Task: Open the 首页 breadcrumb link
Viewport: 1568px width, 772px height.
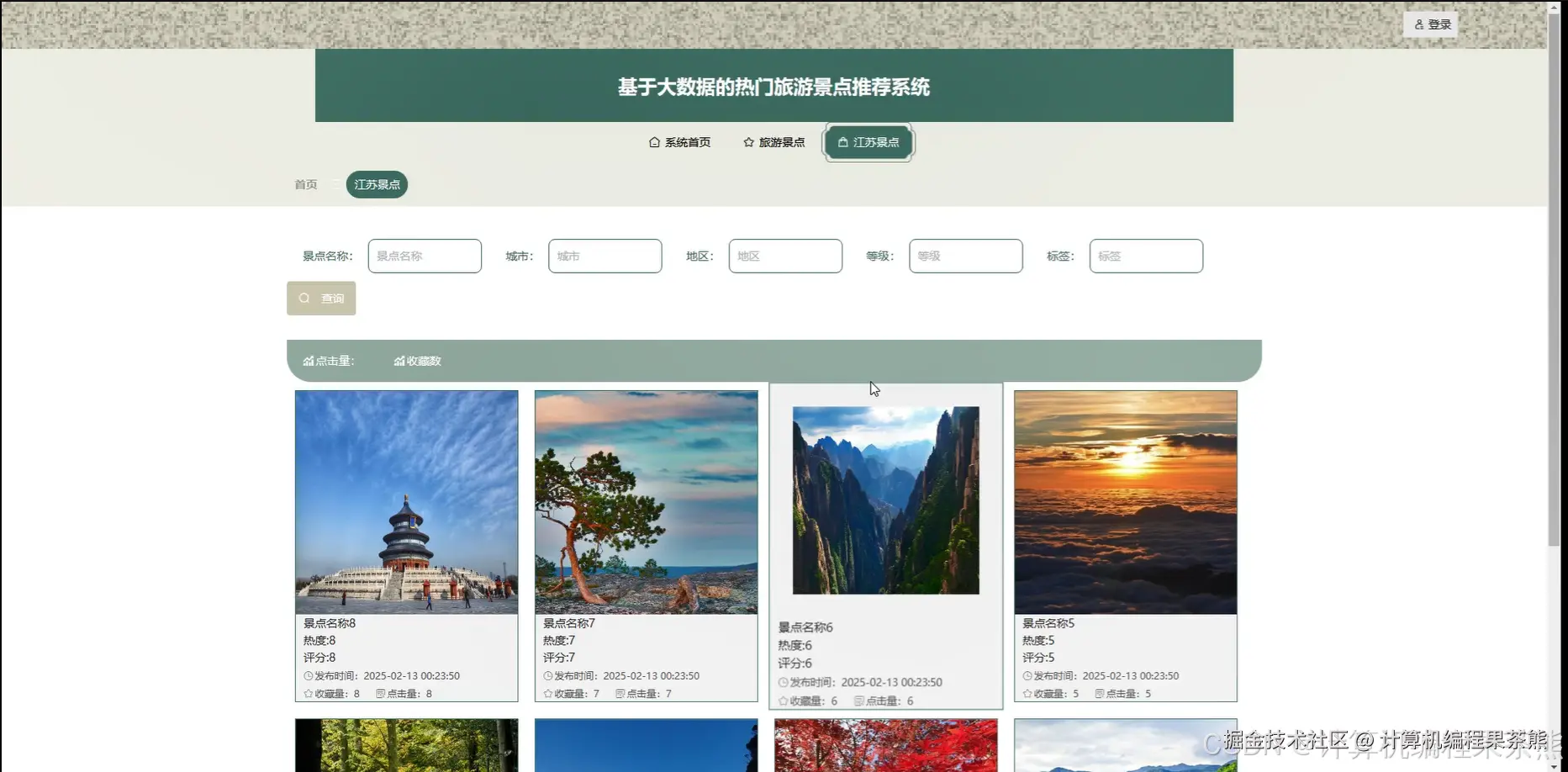Action: (x=305, y=184)
